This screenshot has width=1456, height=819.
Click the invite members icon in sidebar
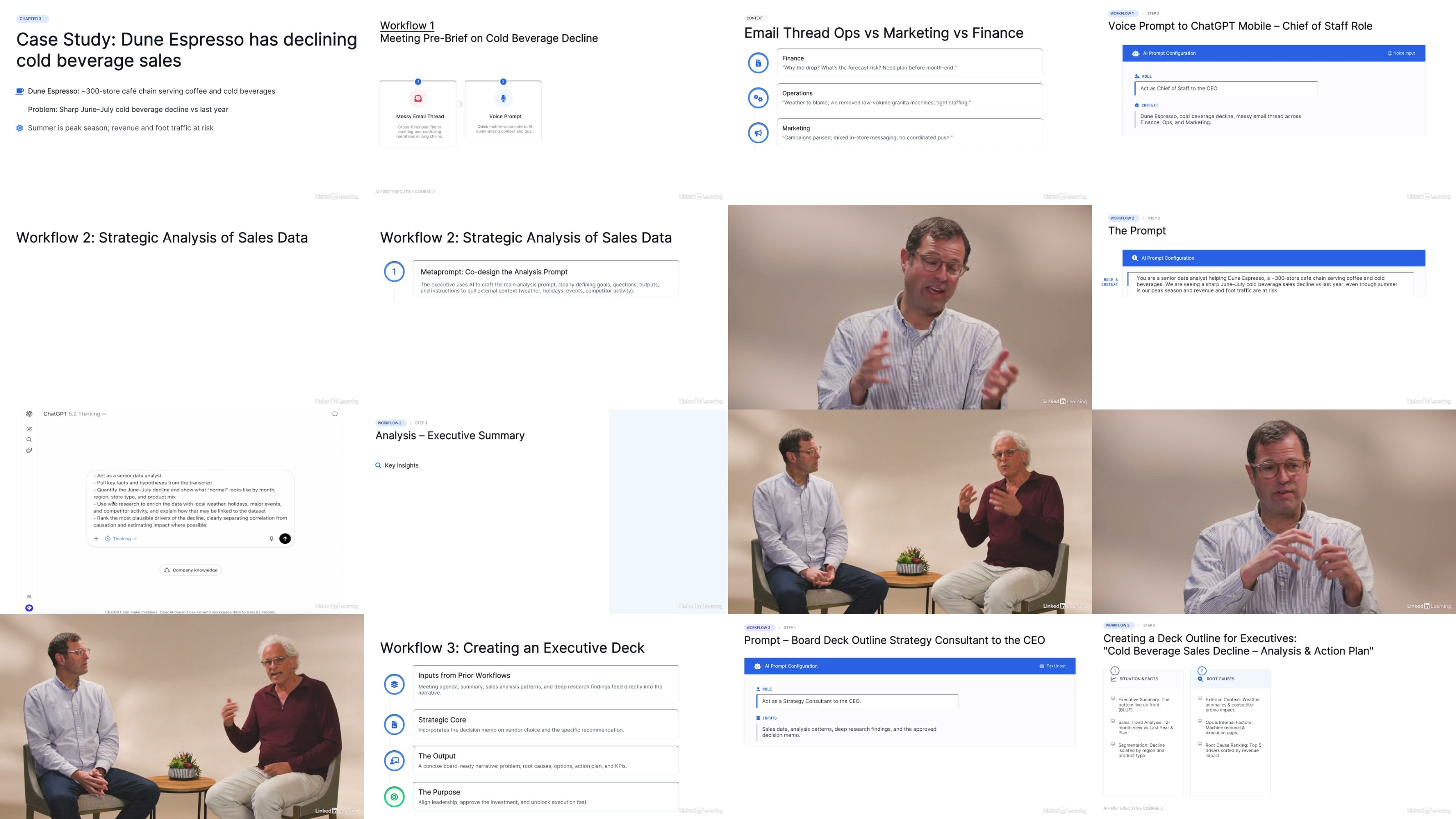click(30, 597)
